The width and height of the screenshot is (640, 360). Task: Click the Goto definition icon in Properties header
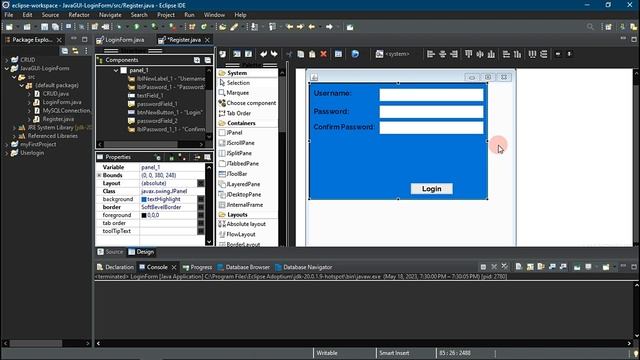point(171,157)
